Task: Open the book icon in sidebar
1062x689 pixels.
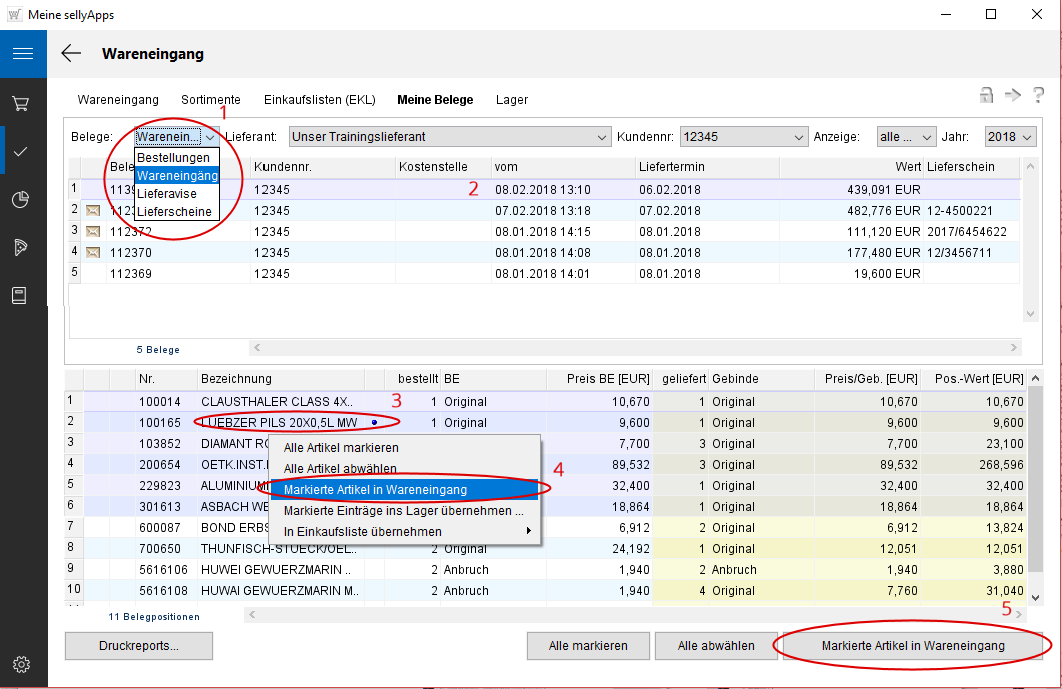Action: point(21,295)
